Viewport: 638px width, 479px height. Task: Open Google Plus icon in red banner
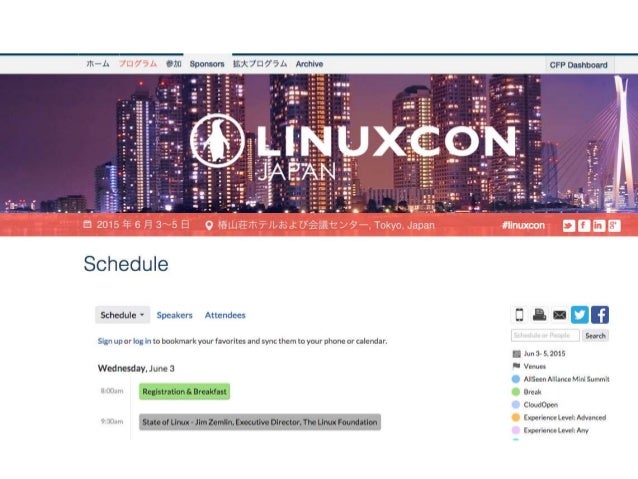click(x=614, y=225)
